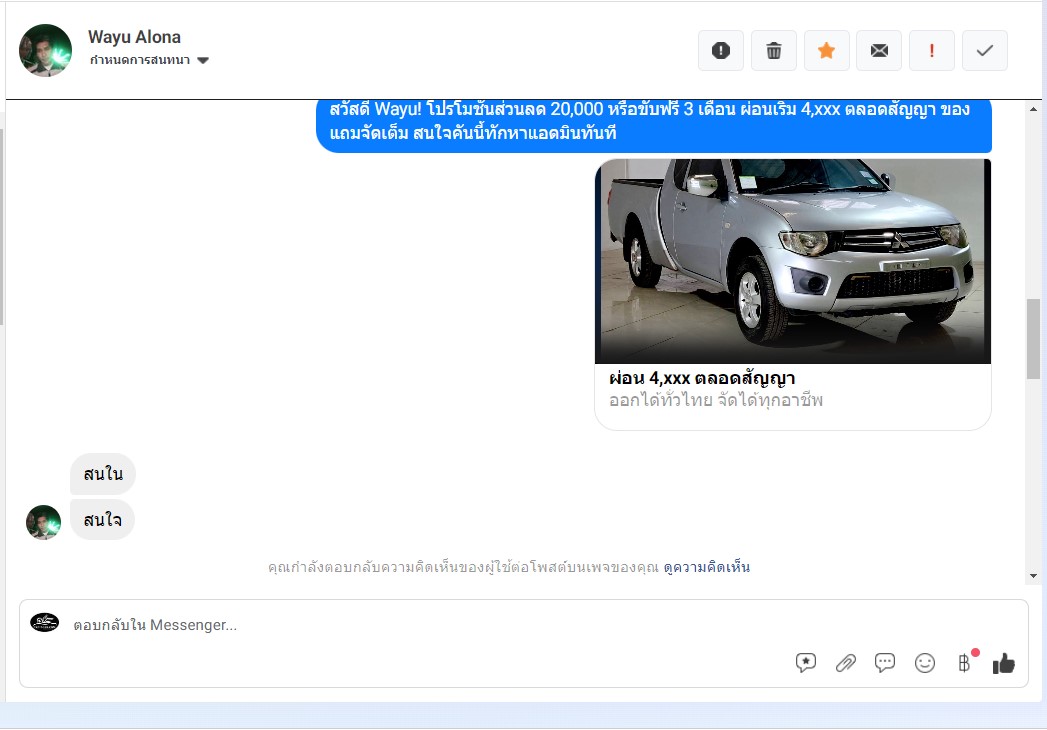Flag conversation with red exclamation mark
The width and height of the screenshot is (1047, 730).
[x=932, y=51]
